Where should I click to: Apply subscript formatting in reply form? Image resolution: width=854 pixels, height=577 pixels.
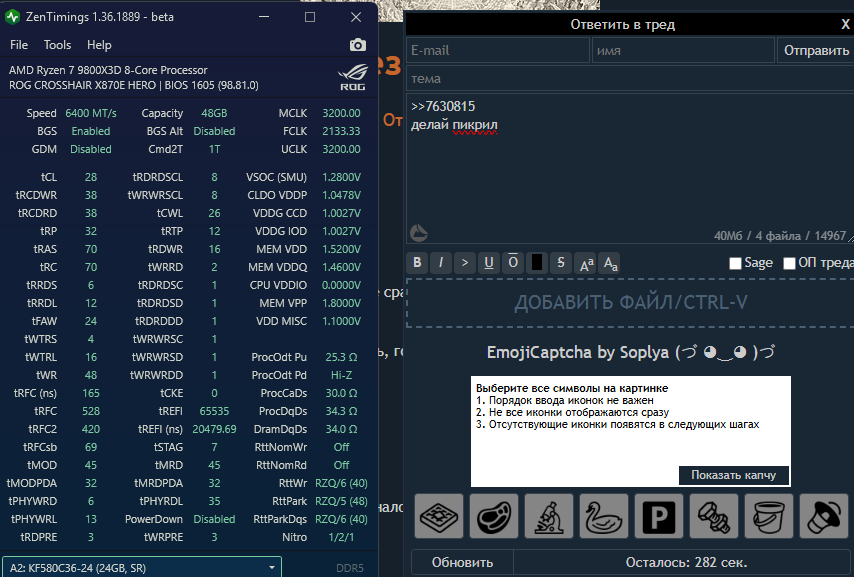click(x=609, y=263)
